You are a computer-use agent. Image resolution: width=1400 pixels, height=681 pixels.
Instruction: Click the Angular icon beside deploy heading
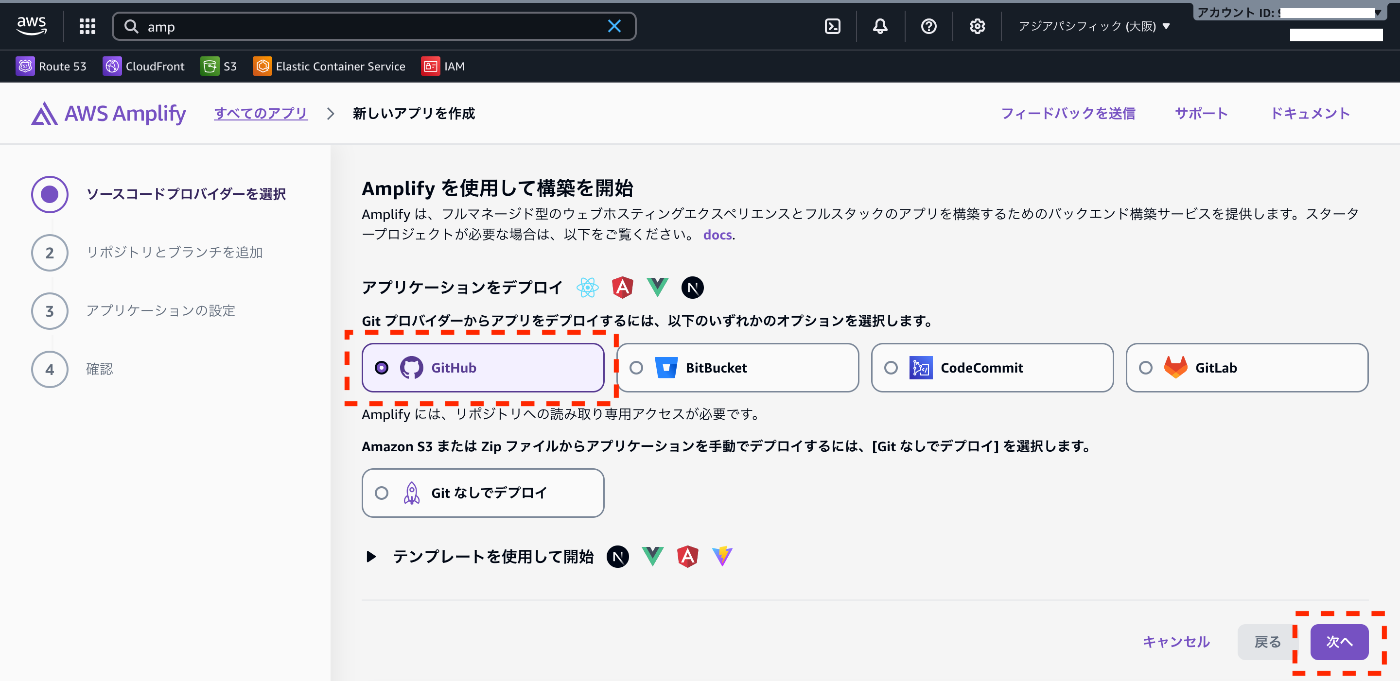click(623, 288)
